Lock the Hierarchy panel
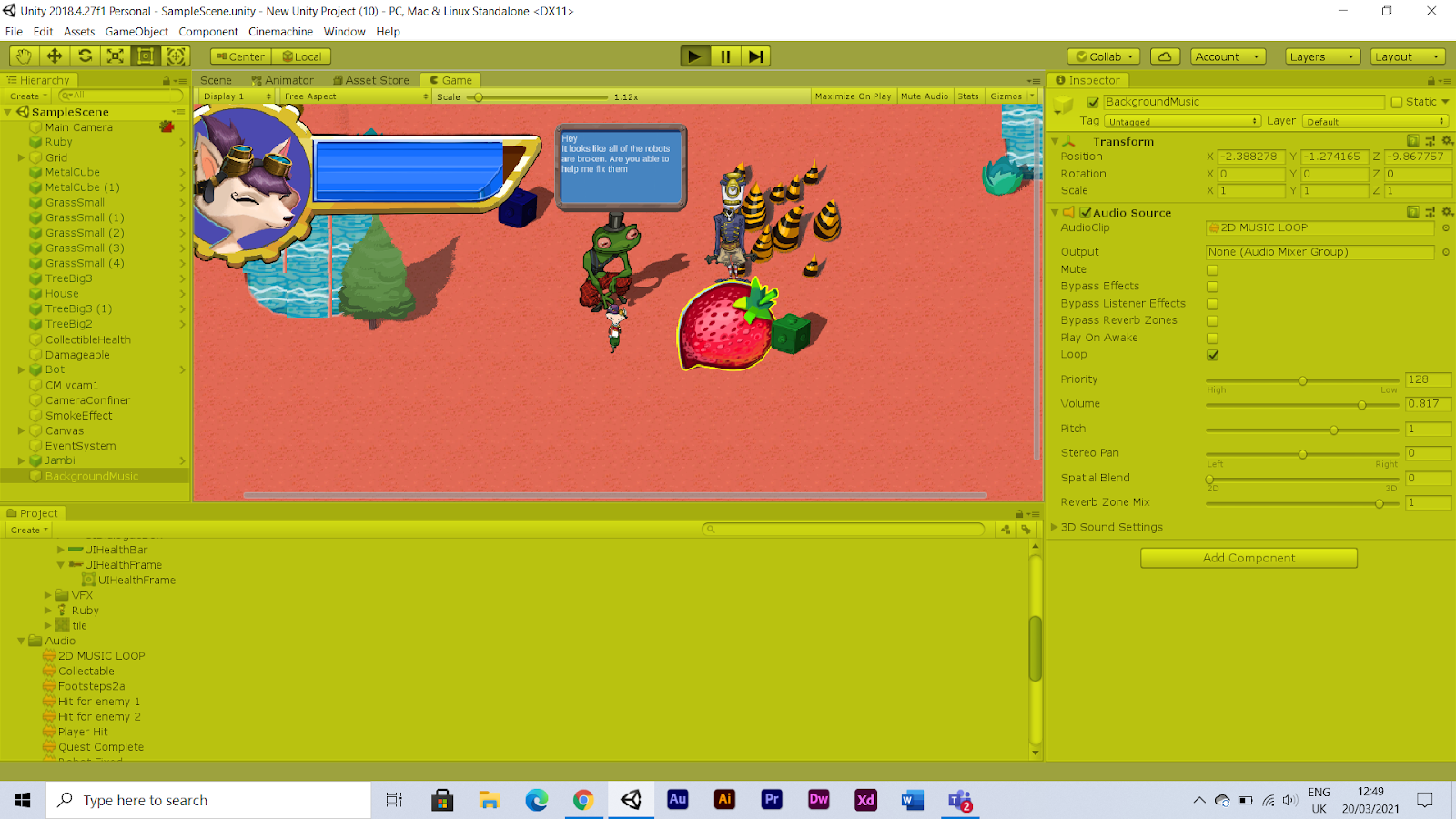The width and height of the screenshot is (1456, 819). pyautogui.click(x=167, y=81)
